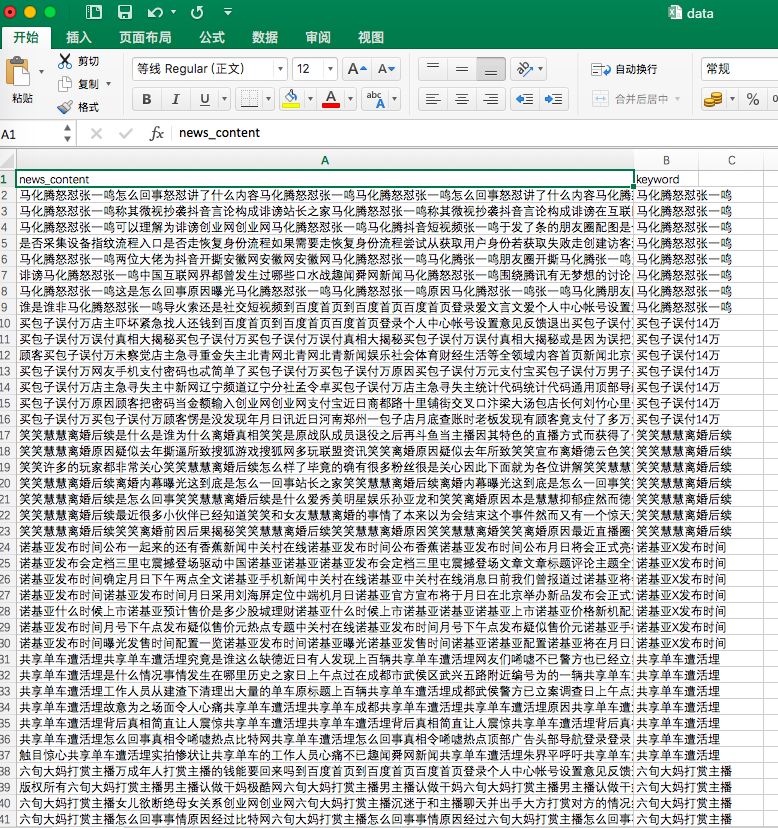The image size is (778, 828).
Task: Click the Copy (复制) icon
Action: [x=65, y=84]
